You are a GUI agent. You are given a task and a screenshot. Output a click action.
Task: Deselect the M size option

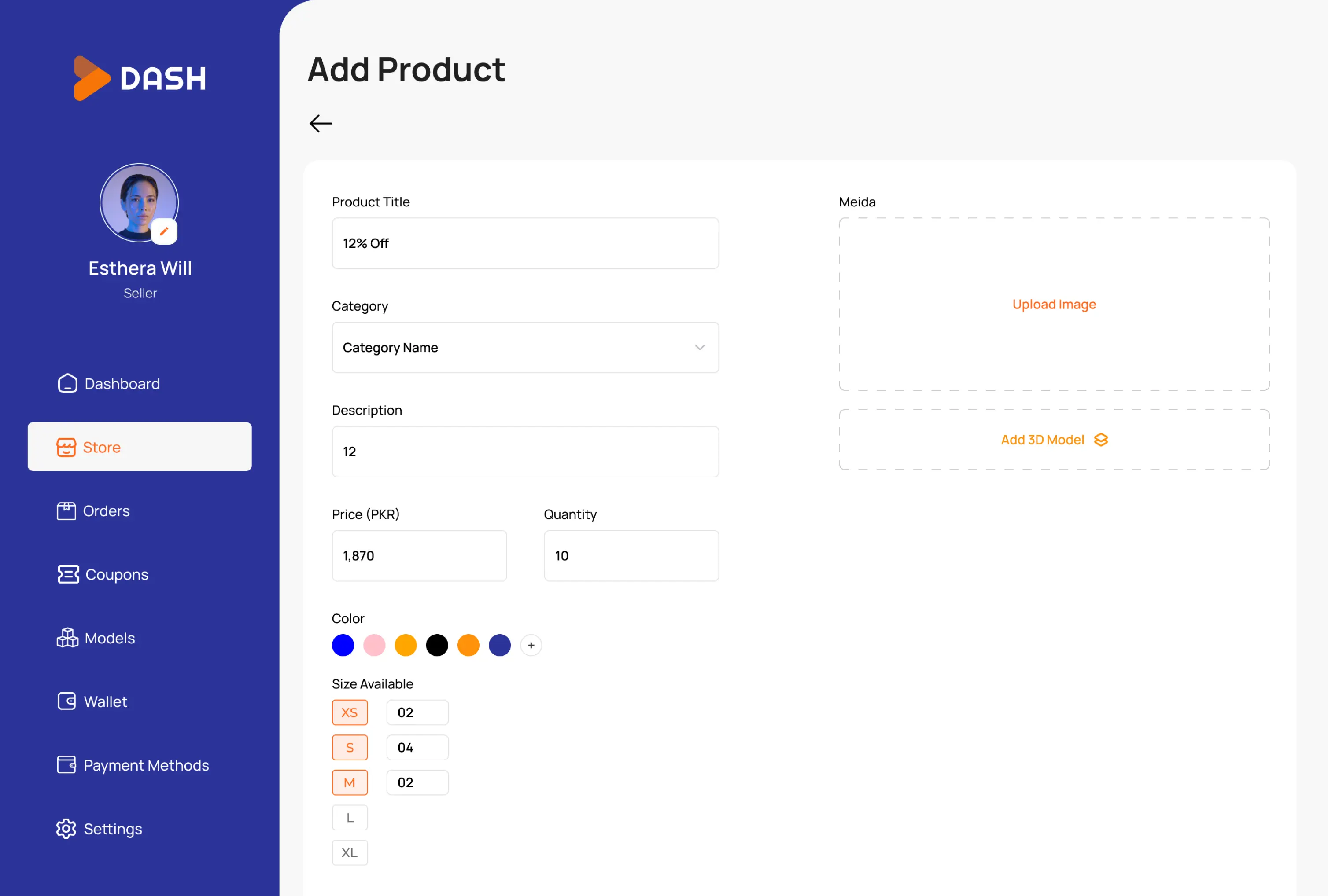pos(350,783)
